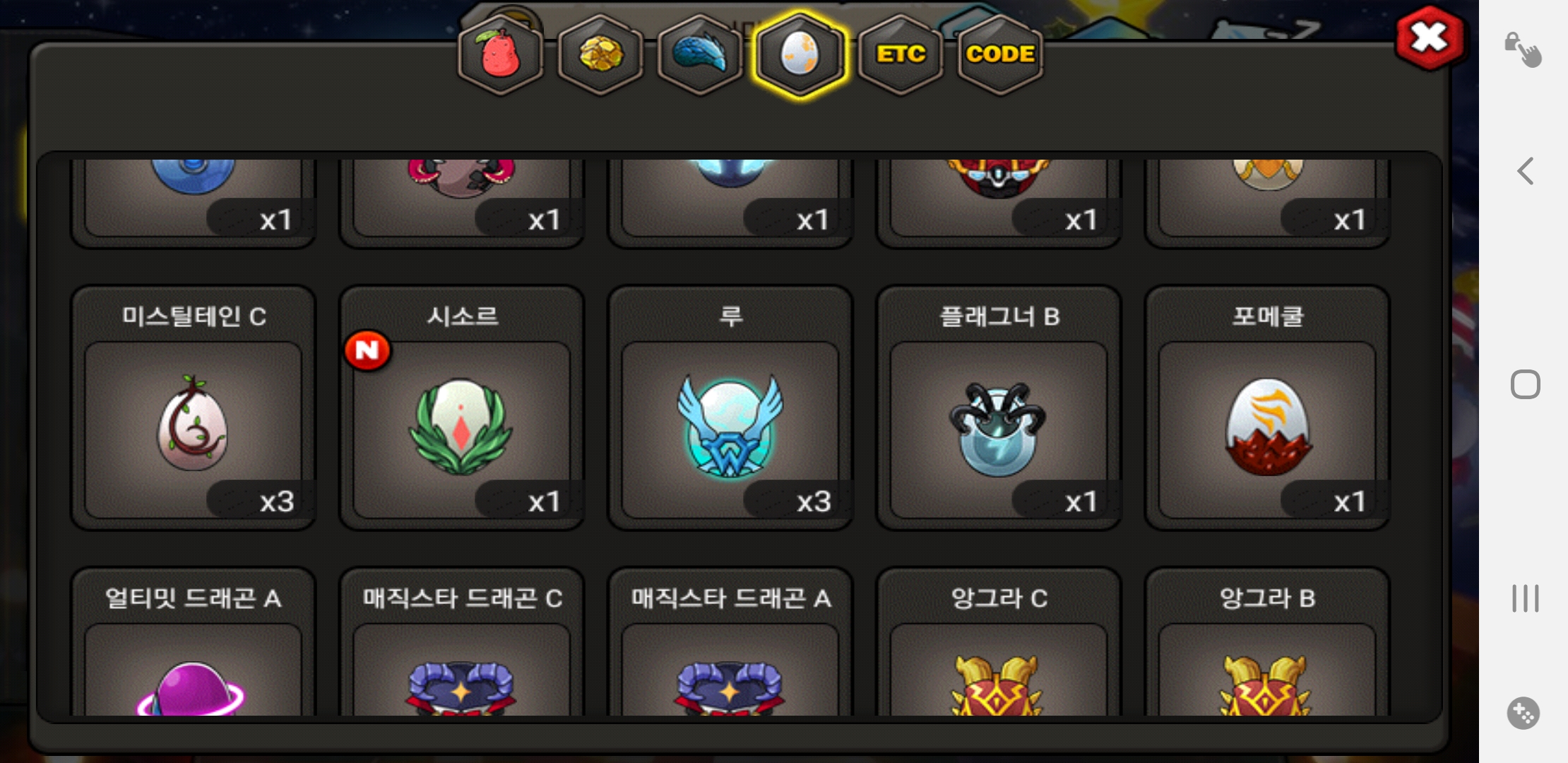Open the CODE tab

point(1000,55)
